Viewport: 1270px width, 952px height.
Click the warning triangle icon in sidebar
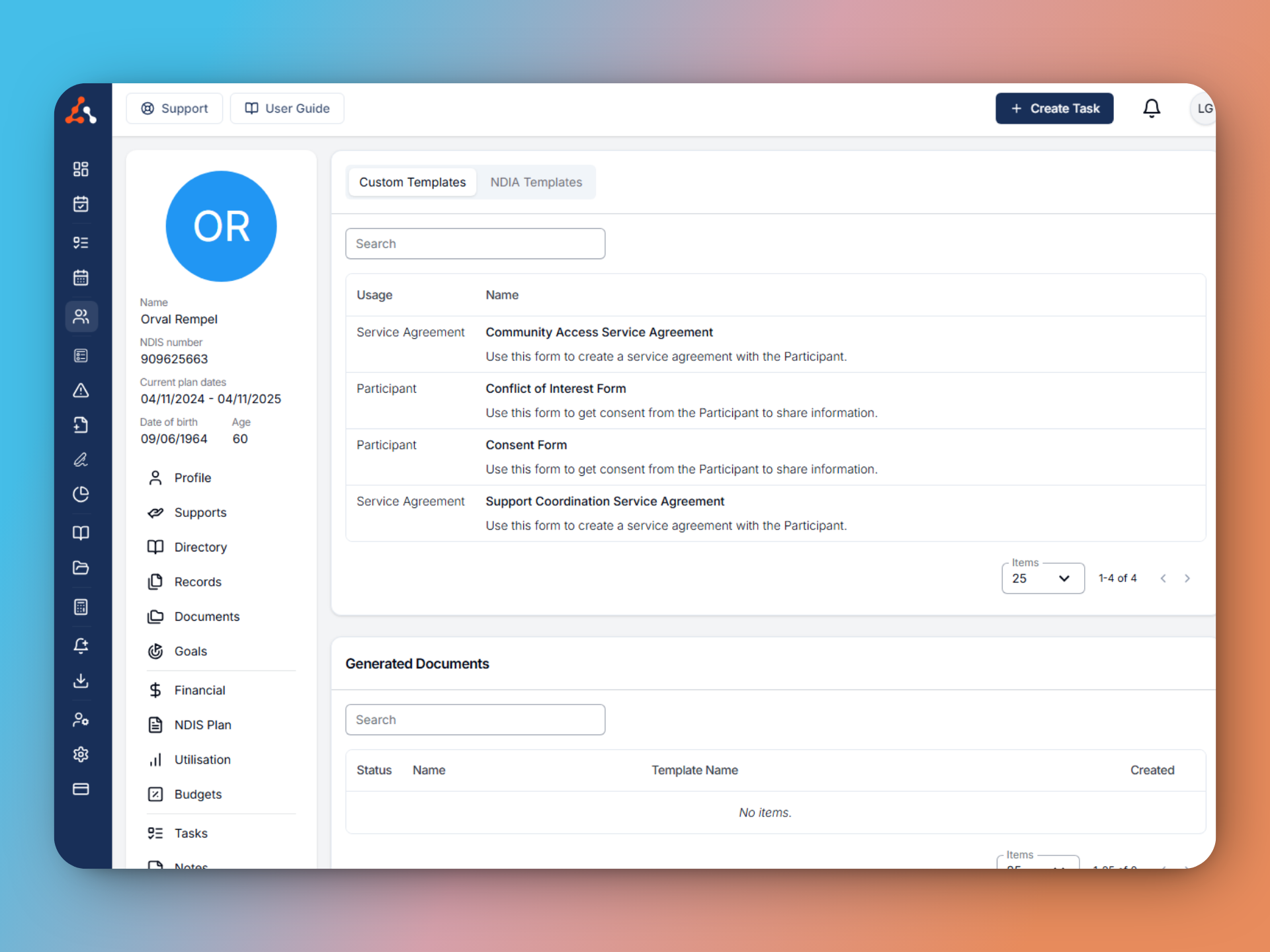(x=81, y=391)
